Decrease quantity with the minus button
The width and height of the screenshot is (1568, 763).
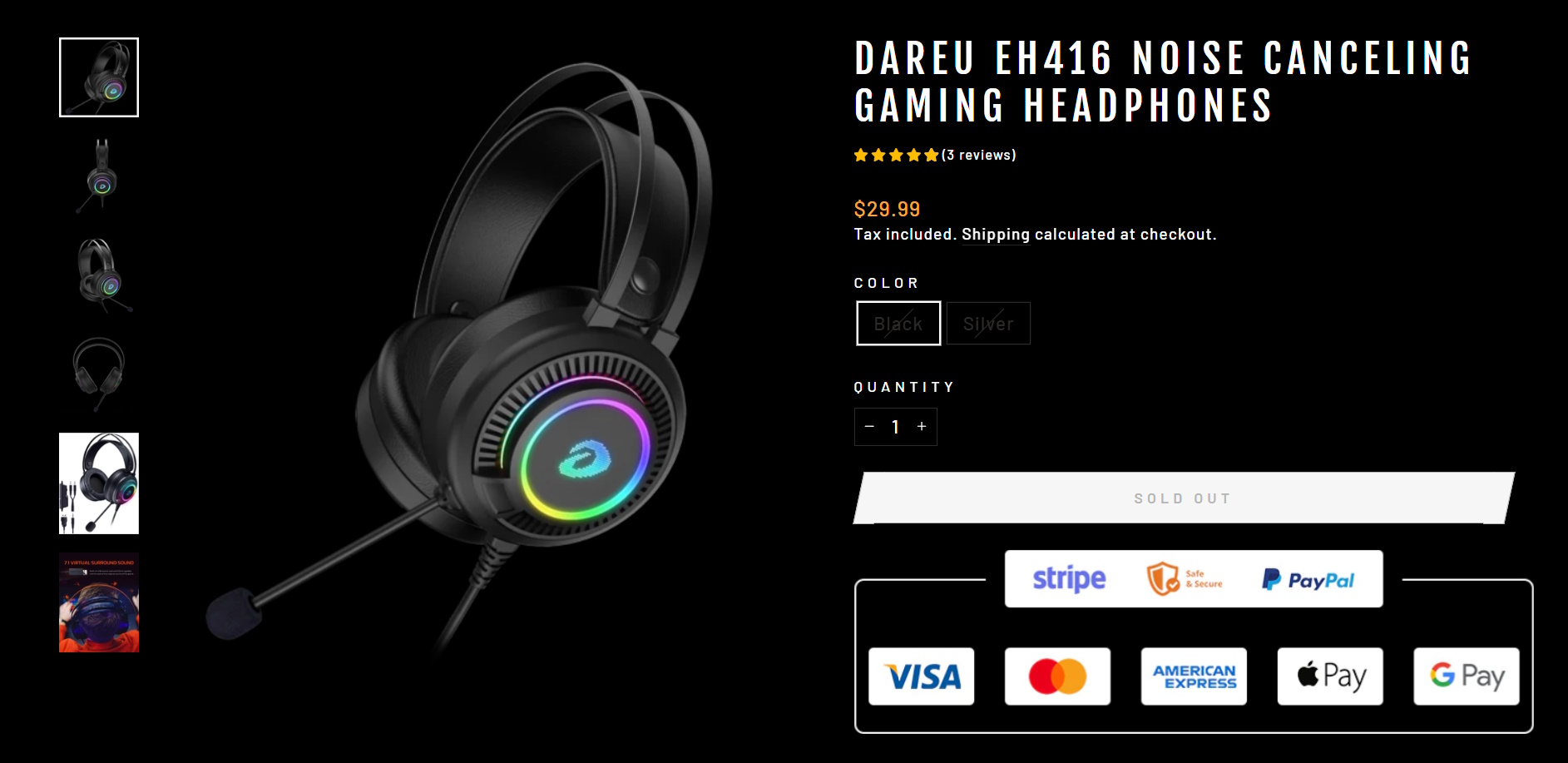point(869,426)
